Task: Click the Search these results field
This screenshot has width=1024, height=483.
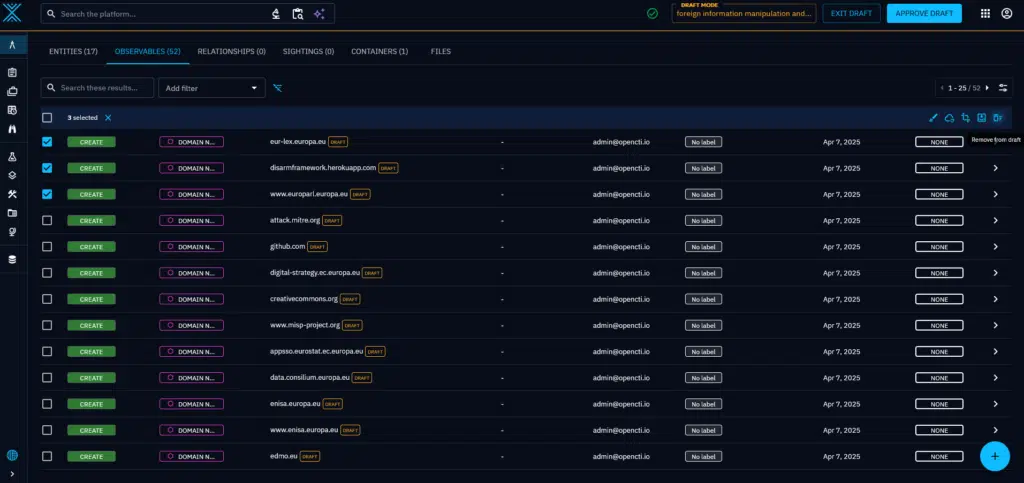Action: tap(97, 88)
